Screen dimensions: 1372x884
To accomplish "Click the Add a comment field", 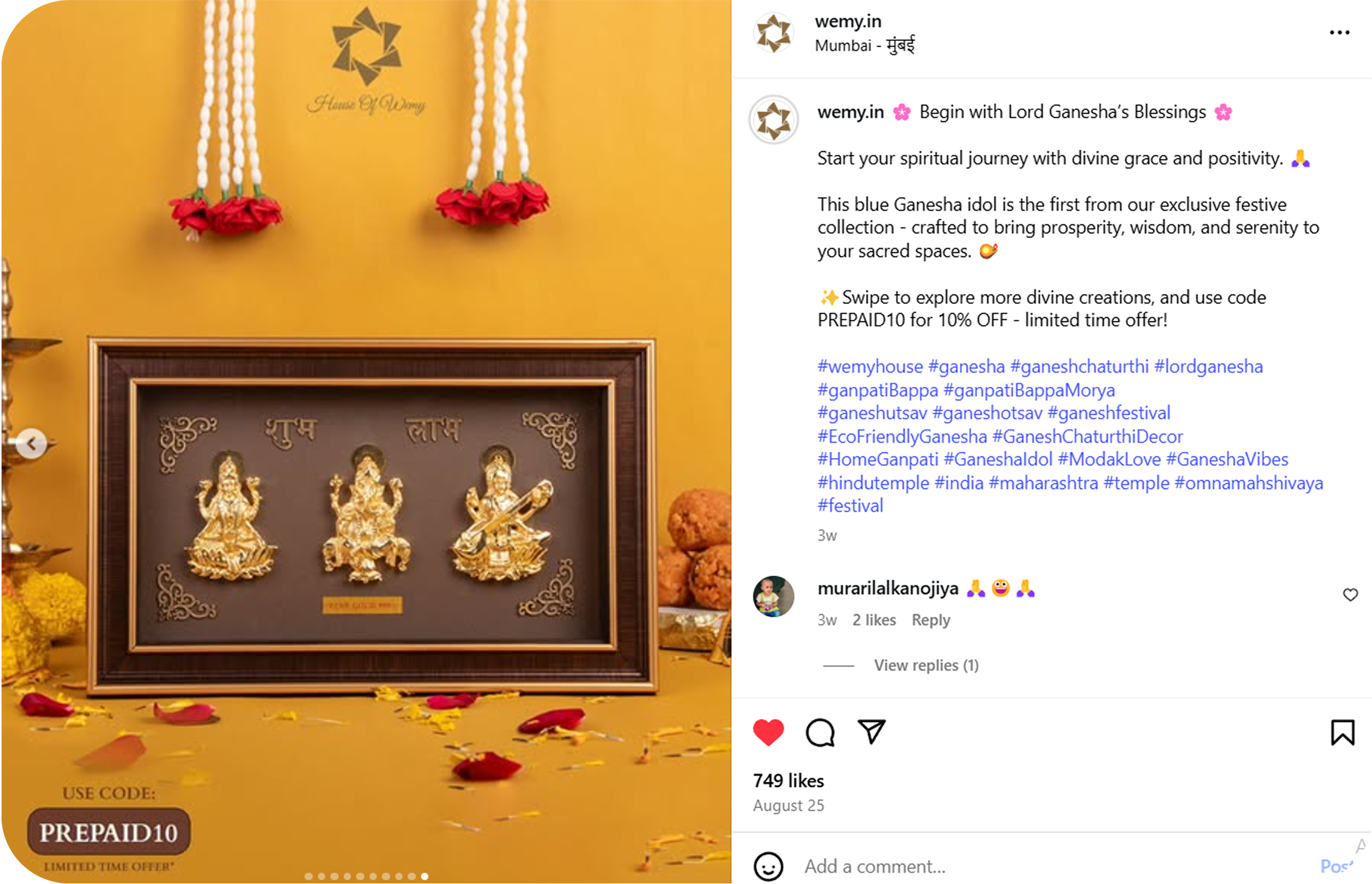I will point(1056,866).
